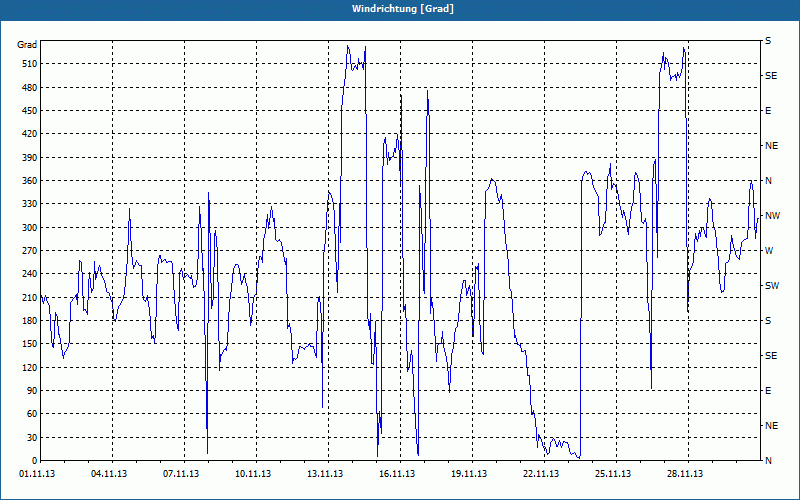
Task: Click the chart title 'Windrichtung [Grad]'
Action: tap(403, 9)
